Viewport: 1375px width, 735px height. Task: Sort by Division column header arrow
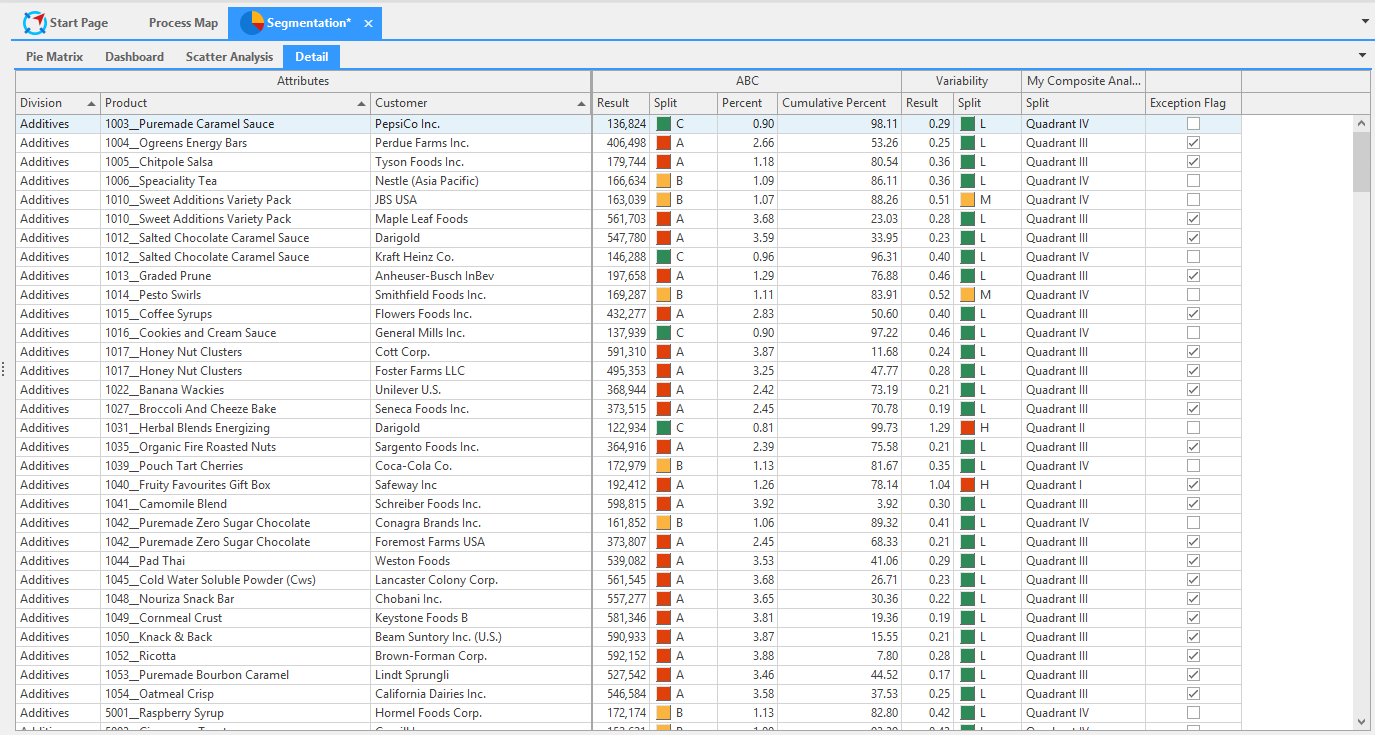click(91, 103)
